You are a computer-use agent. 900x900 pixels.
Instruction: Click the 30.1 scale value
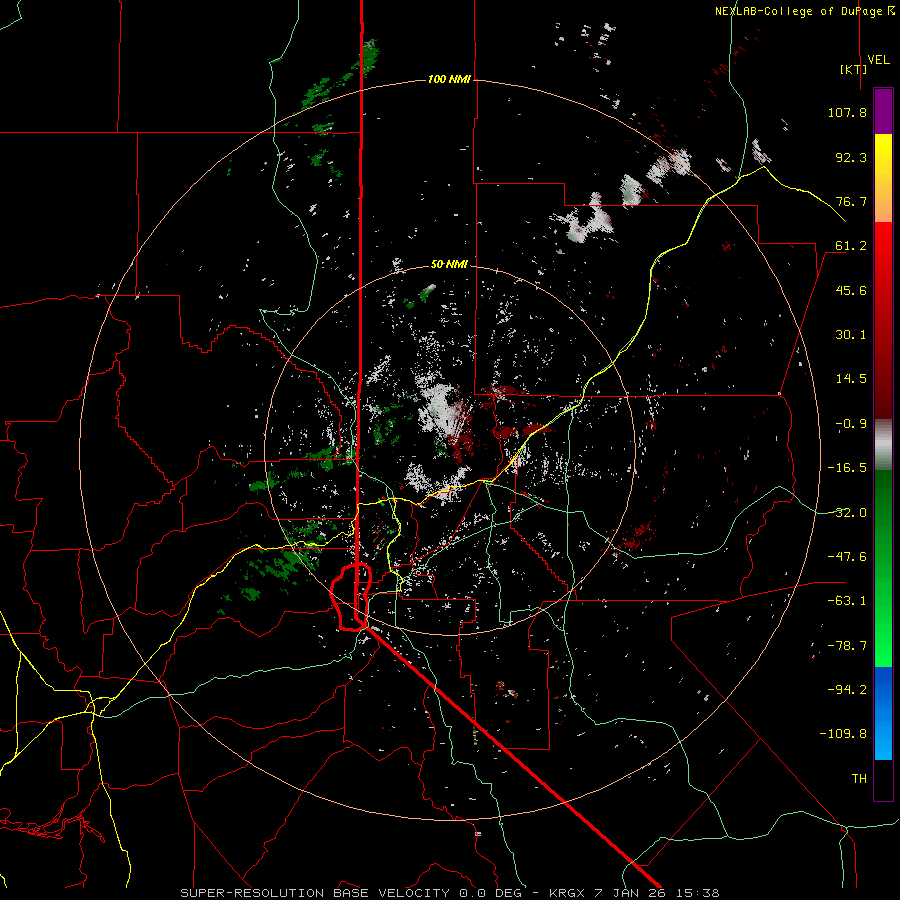(851, 335)
